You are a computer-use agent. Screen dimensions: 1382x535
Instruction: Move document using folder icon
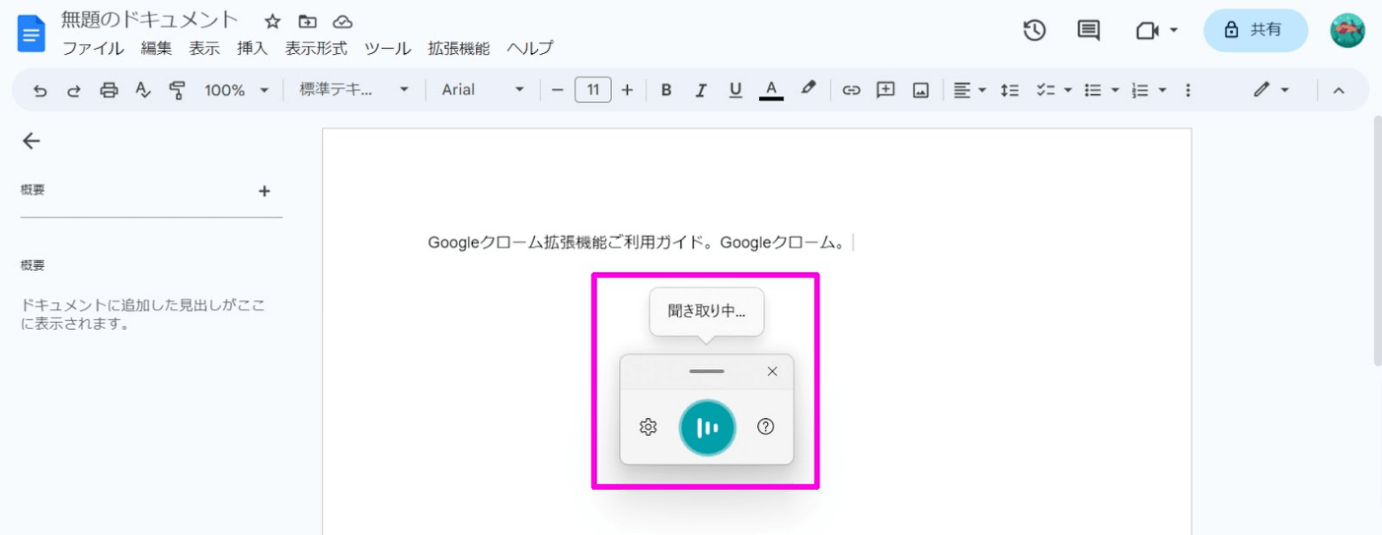tap(307, 22)
